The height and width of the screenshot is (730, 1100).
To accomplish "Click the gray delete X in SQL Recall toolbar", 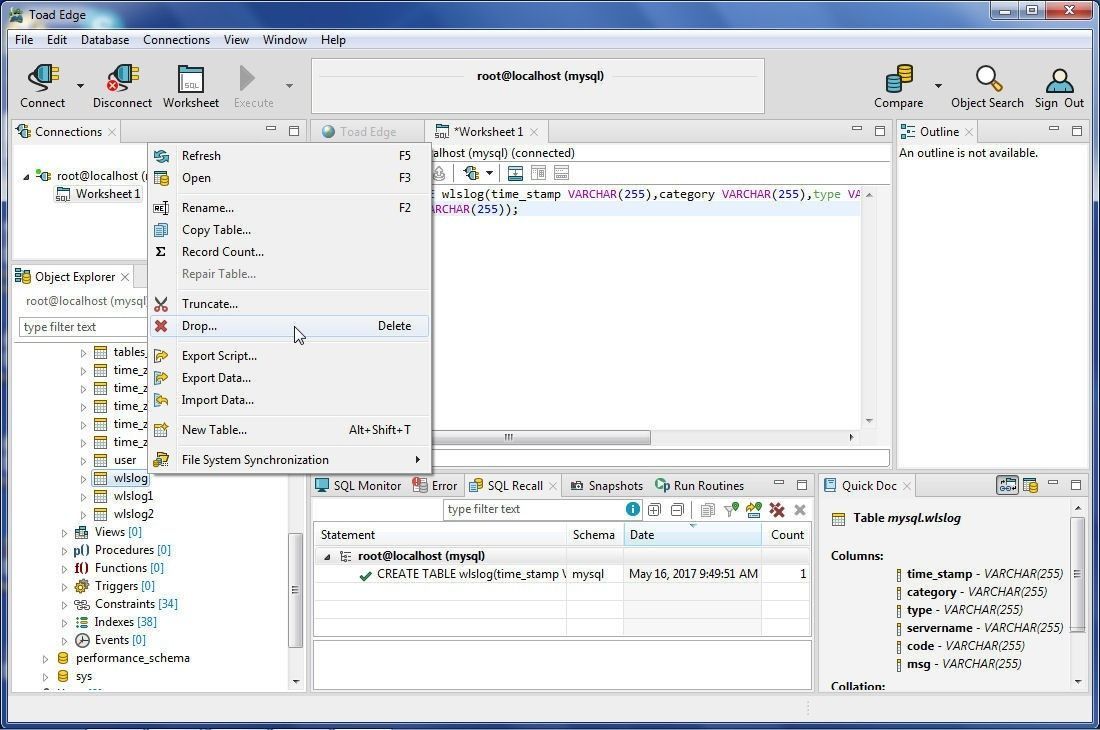I will [x=800, y=510].
